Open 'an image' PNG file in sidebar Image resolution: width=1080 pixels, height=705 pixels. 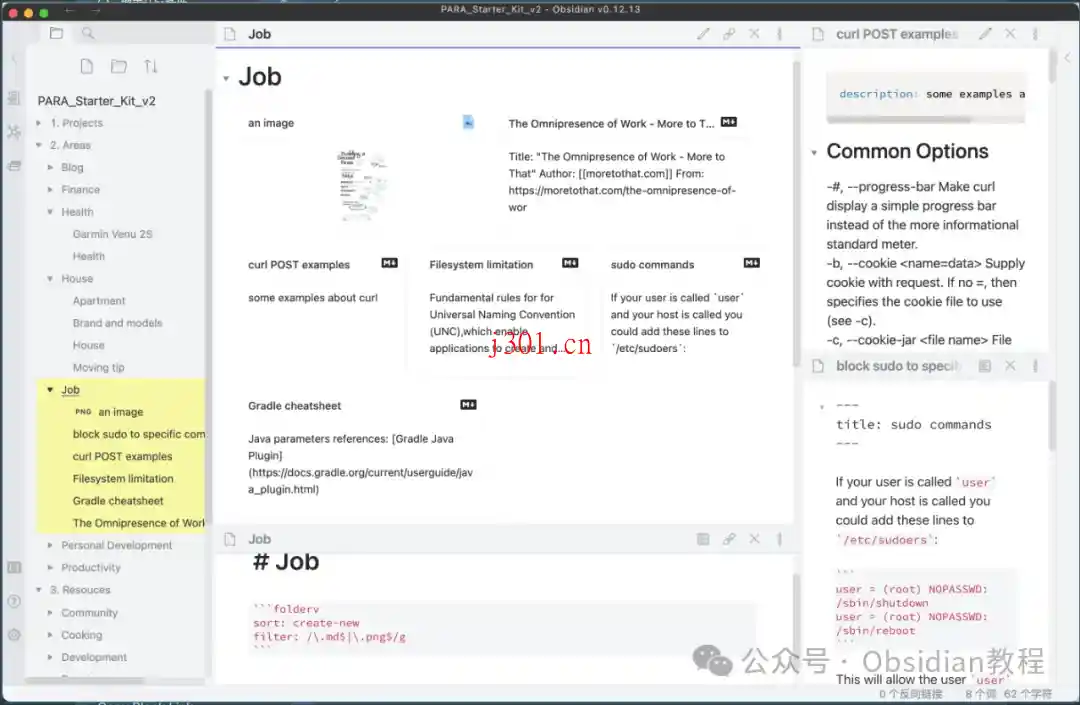pos(121,412)
